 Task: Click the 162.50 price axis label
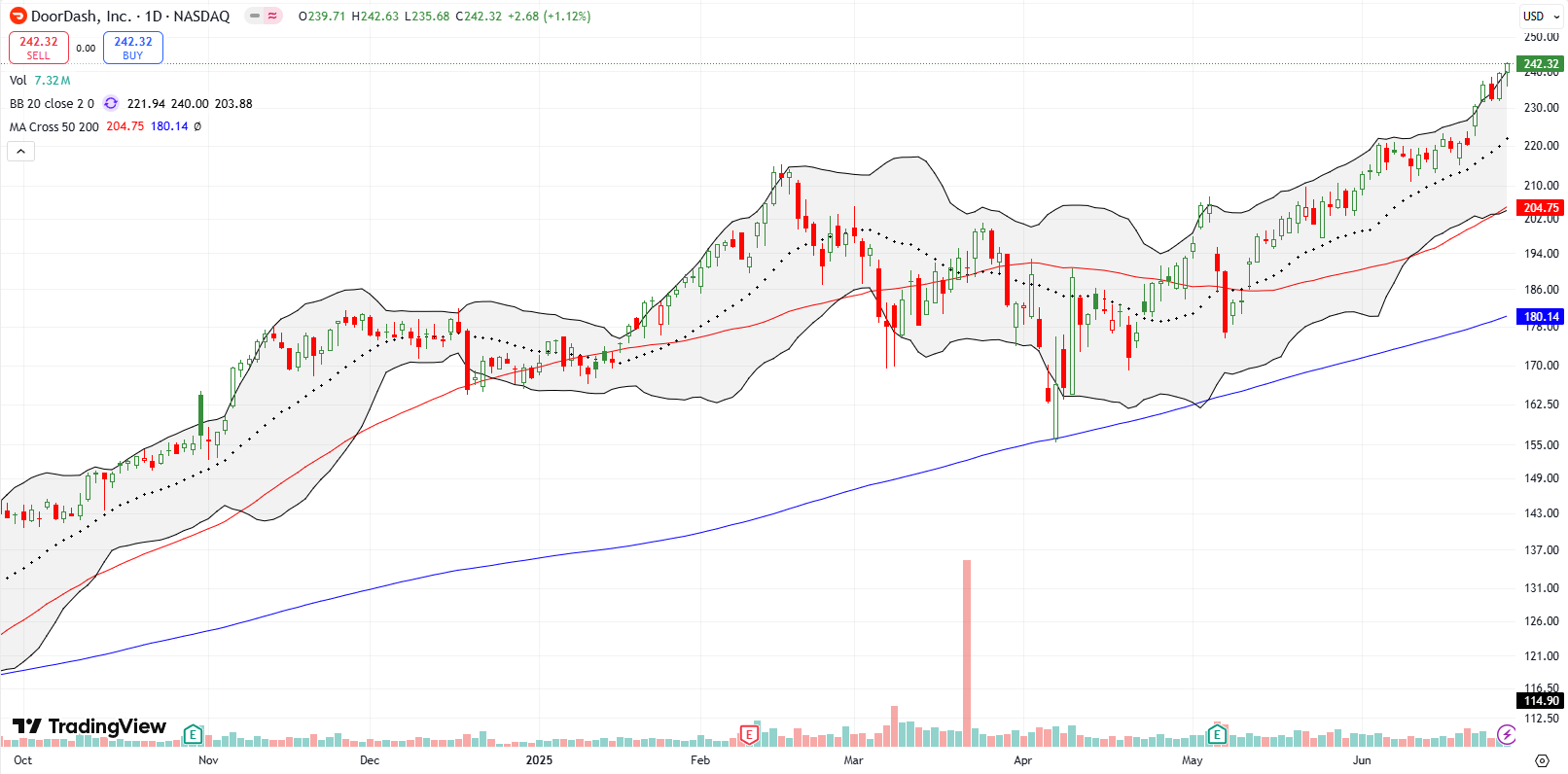pos(1541,405)
